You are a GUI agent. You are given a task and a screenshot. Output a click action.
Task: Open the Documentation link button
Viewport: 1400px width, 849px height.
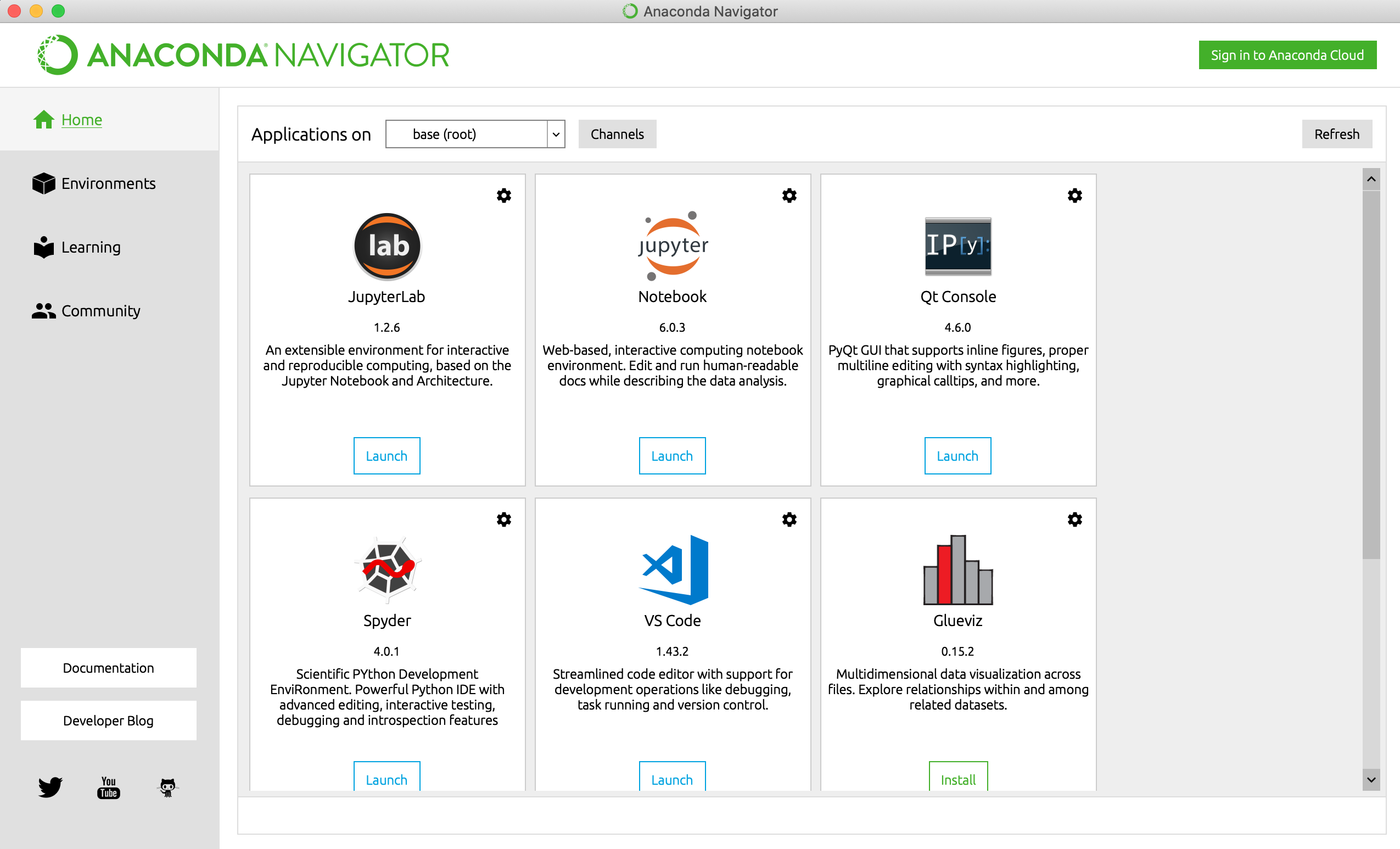click(109, 668)
